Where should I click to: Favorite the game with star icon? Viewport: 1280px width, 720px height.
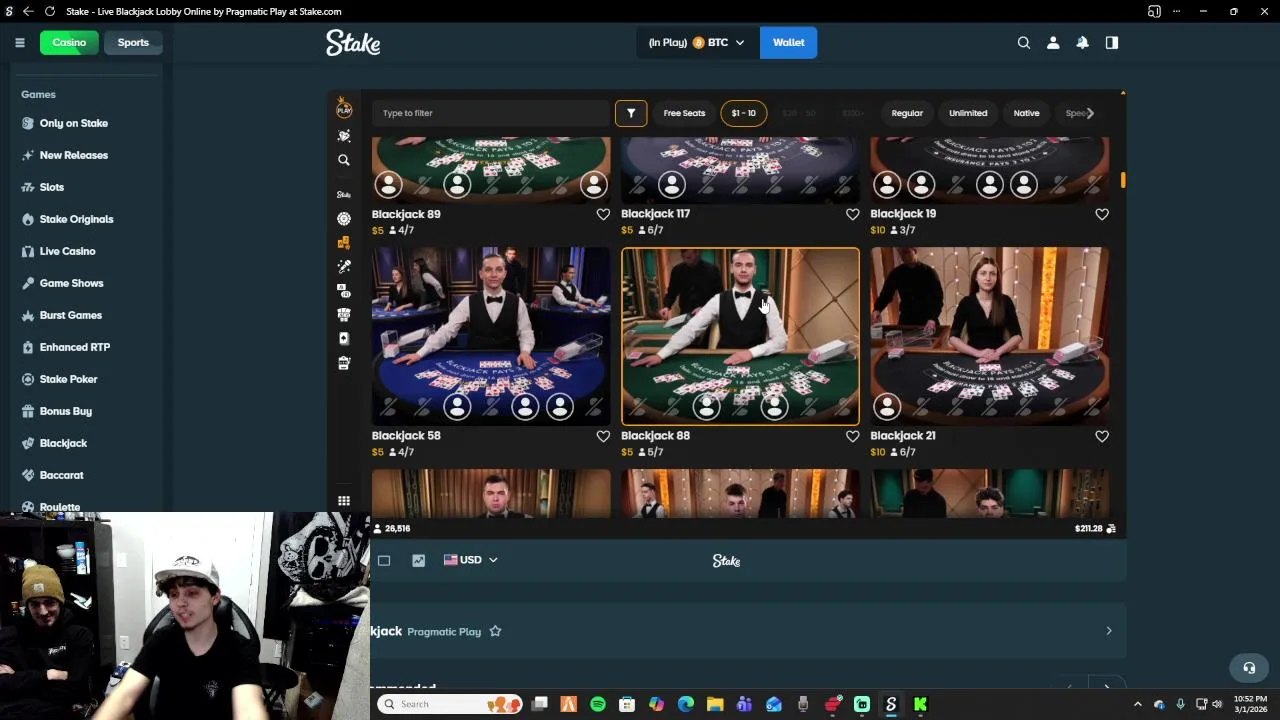(x=495, y=631)
